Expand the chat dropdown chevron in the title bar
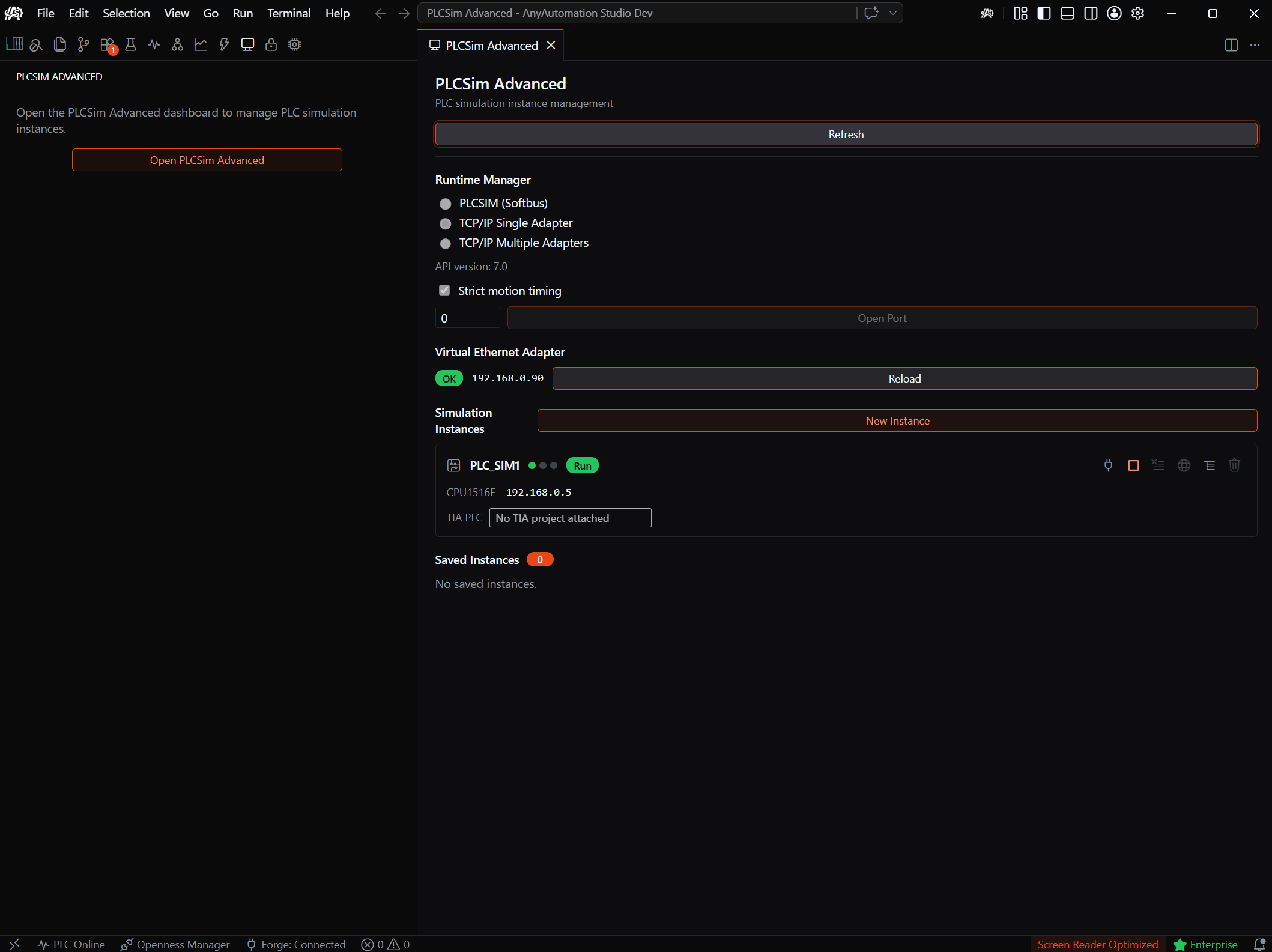The width and height of the screenshot is (1272, 952). 893,13
